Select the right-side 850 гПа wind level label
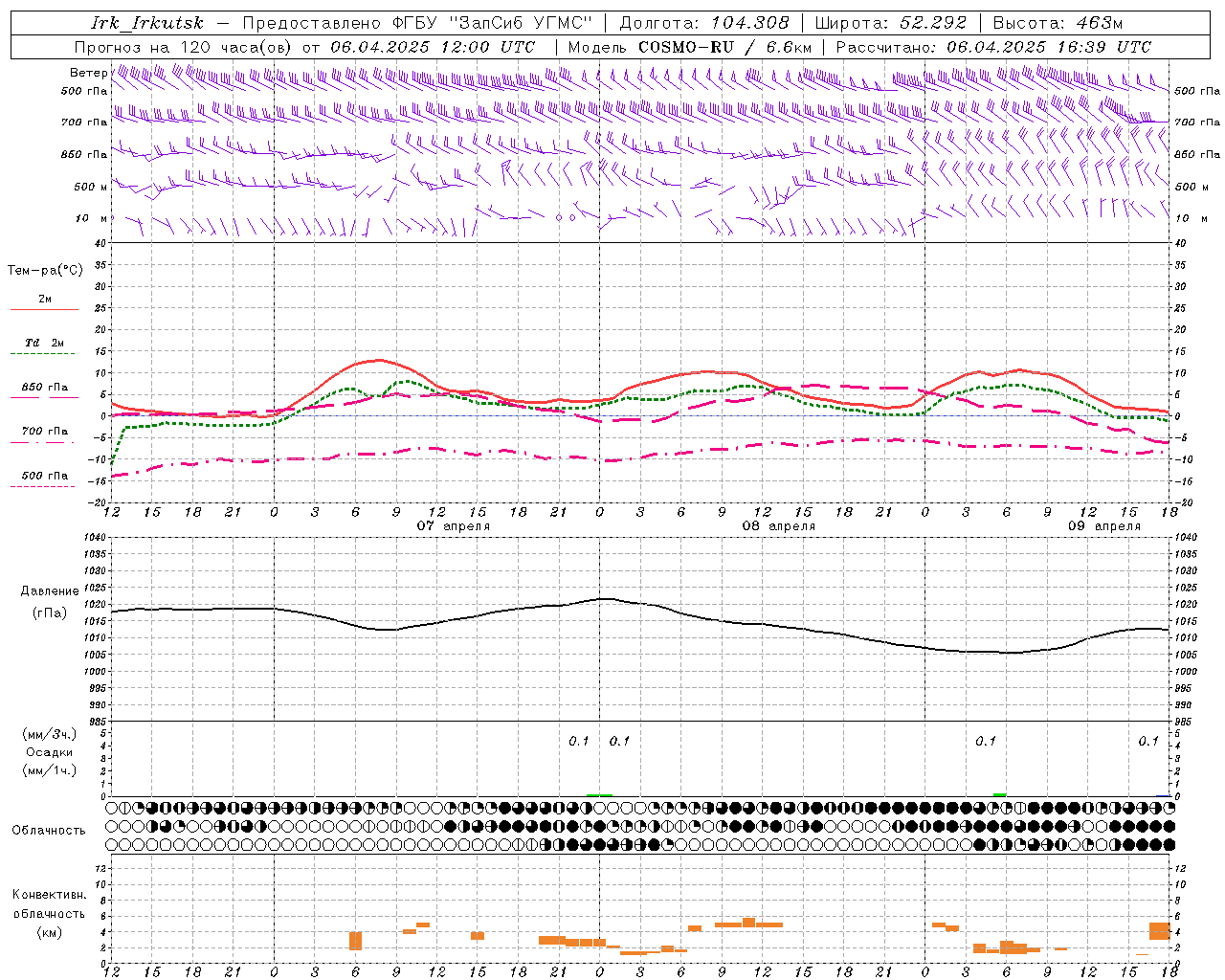The height and width of the screenshot is (980, 1225). pyautogui.click(x=1197, y=154)
